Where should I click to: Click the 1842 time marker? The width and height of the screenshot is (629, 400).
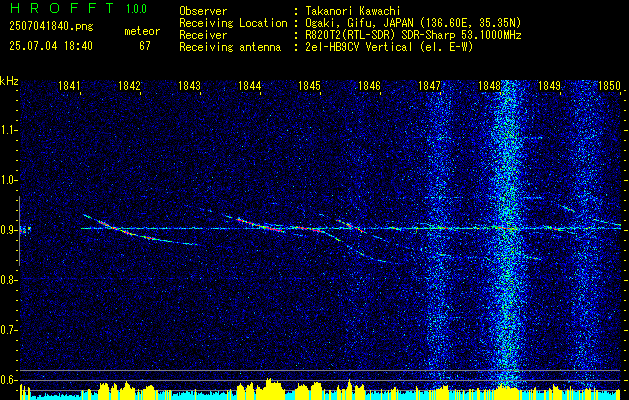tap(130, 86)
